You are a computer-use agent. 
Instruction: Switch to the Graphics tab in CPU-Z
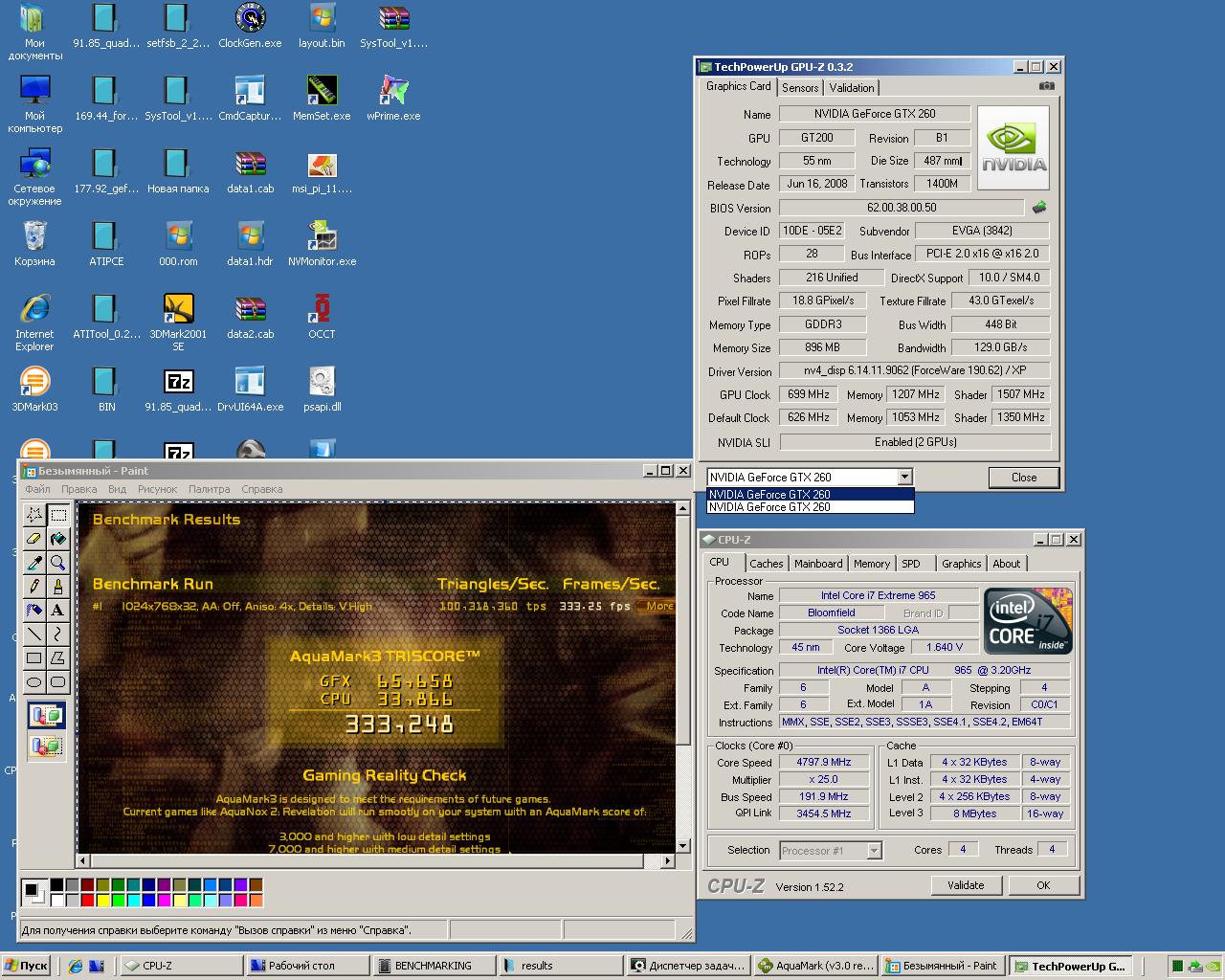click(961, 564)
